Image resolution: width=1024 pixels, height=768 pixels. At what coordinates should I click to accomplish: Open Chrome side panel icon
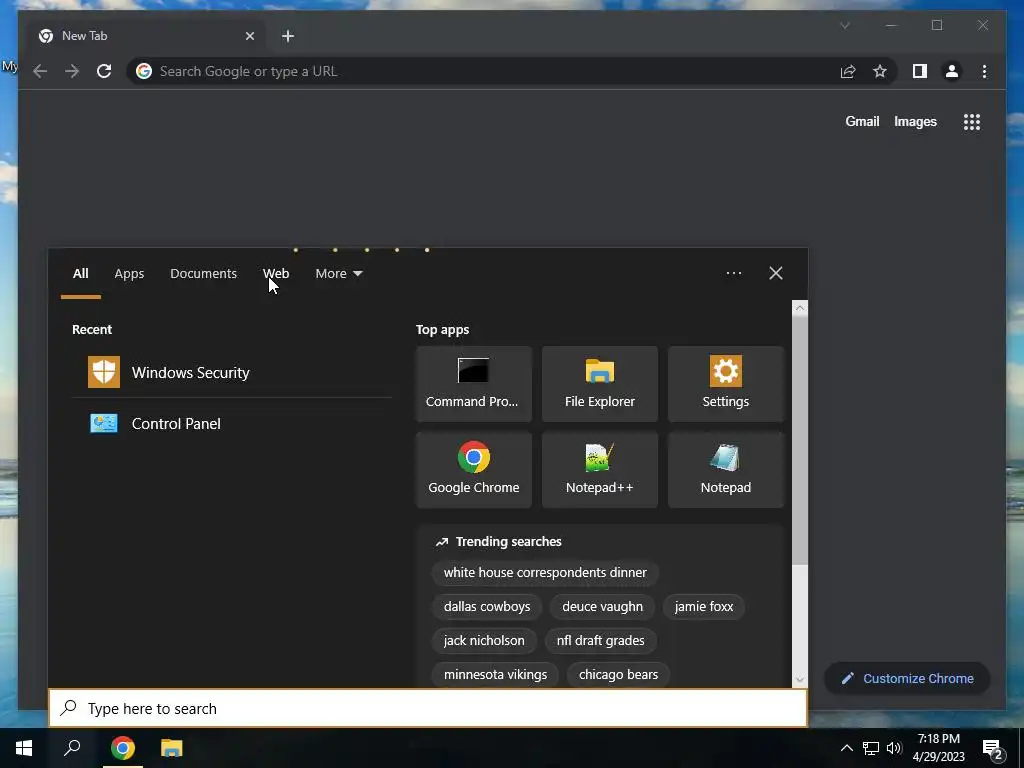[x=920, y=71]
